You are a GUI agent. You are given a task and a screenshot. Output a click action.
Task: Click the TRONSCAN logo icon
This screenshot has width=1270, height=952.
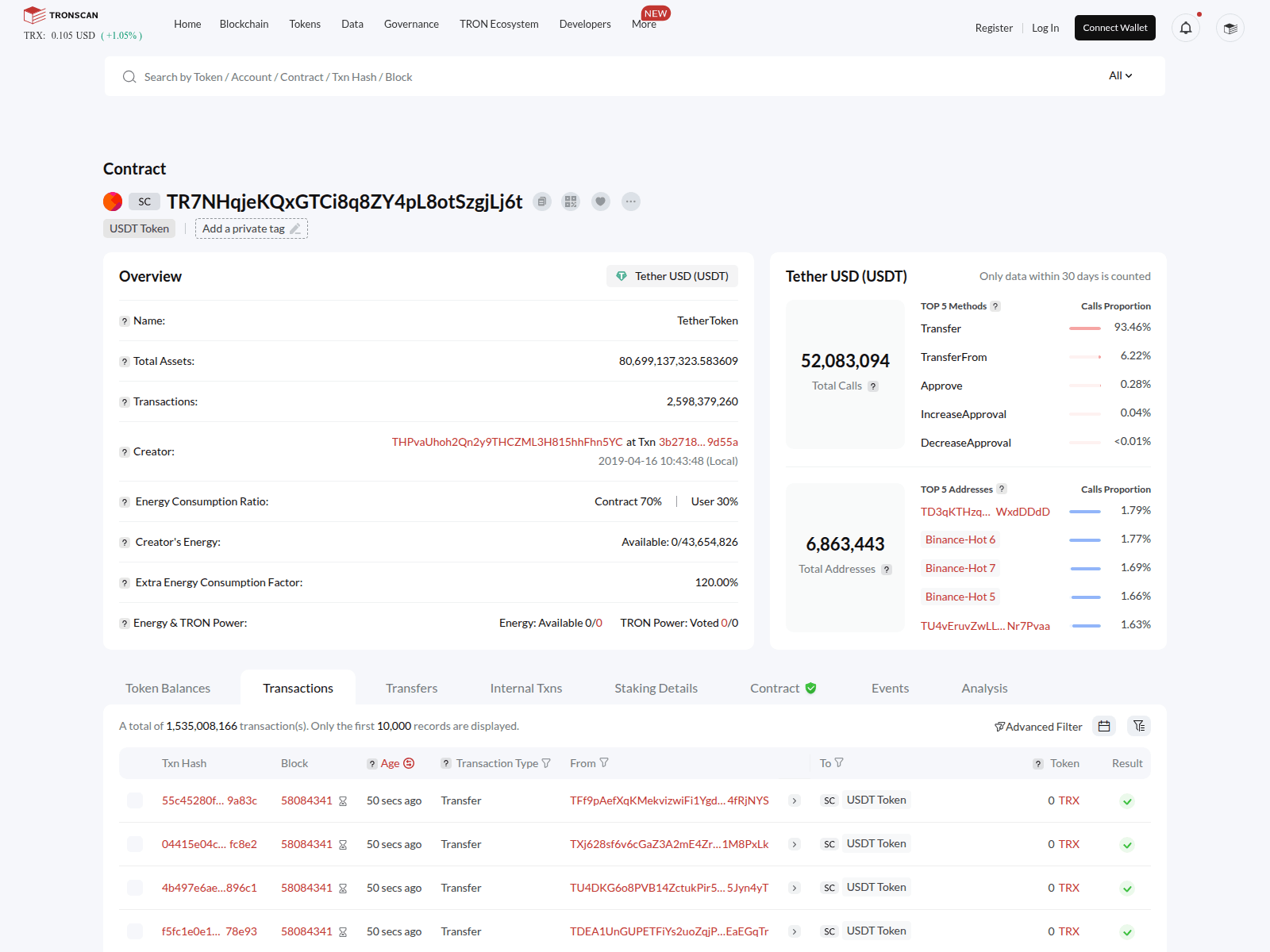(x=34, y=15)
